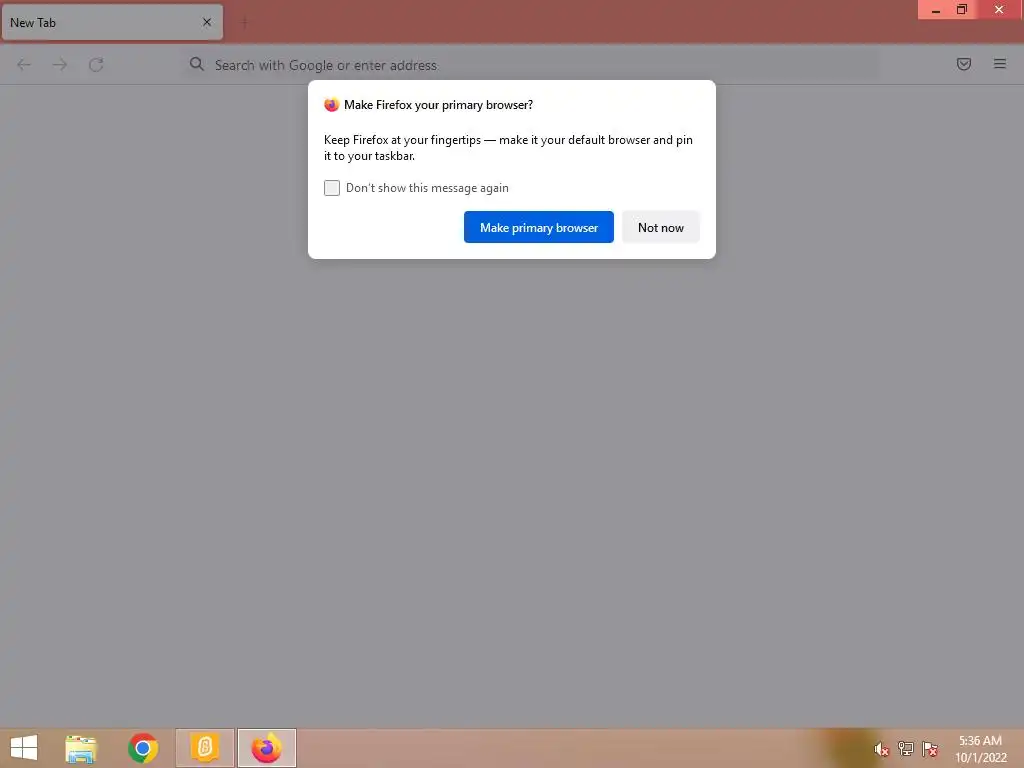Check Don't show this message again

click(x=332, y=188)
